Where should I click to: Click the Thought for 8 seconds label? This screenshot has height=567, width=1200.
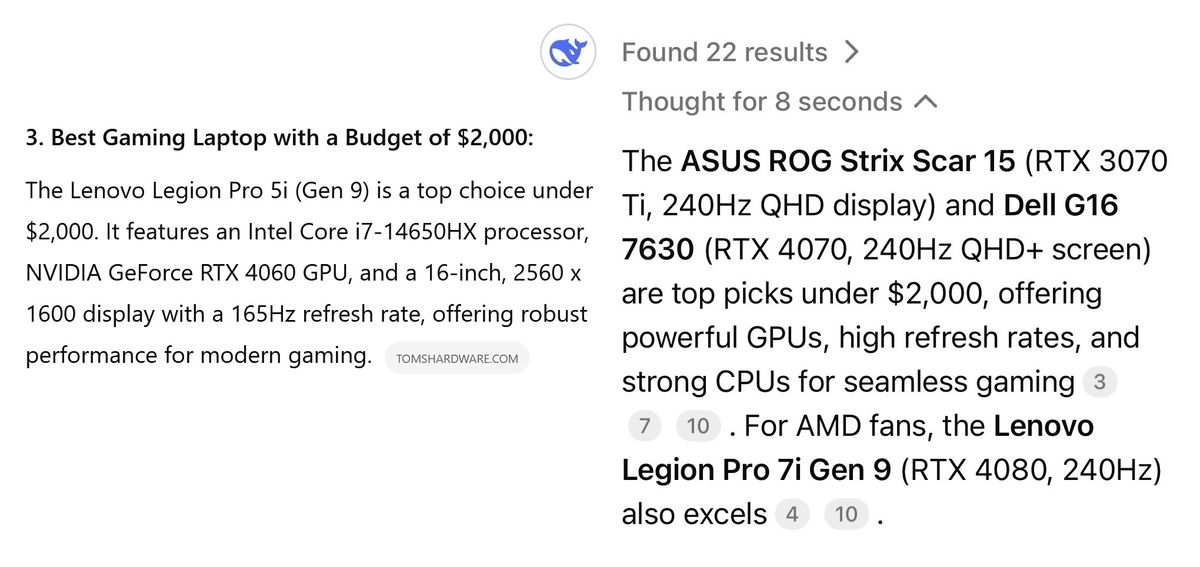(762, 101)
